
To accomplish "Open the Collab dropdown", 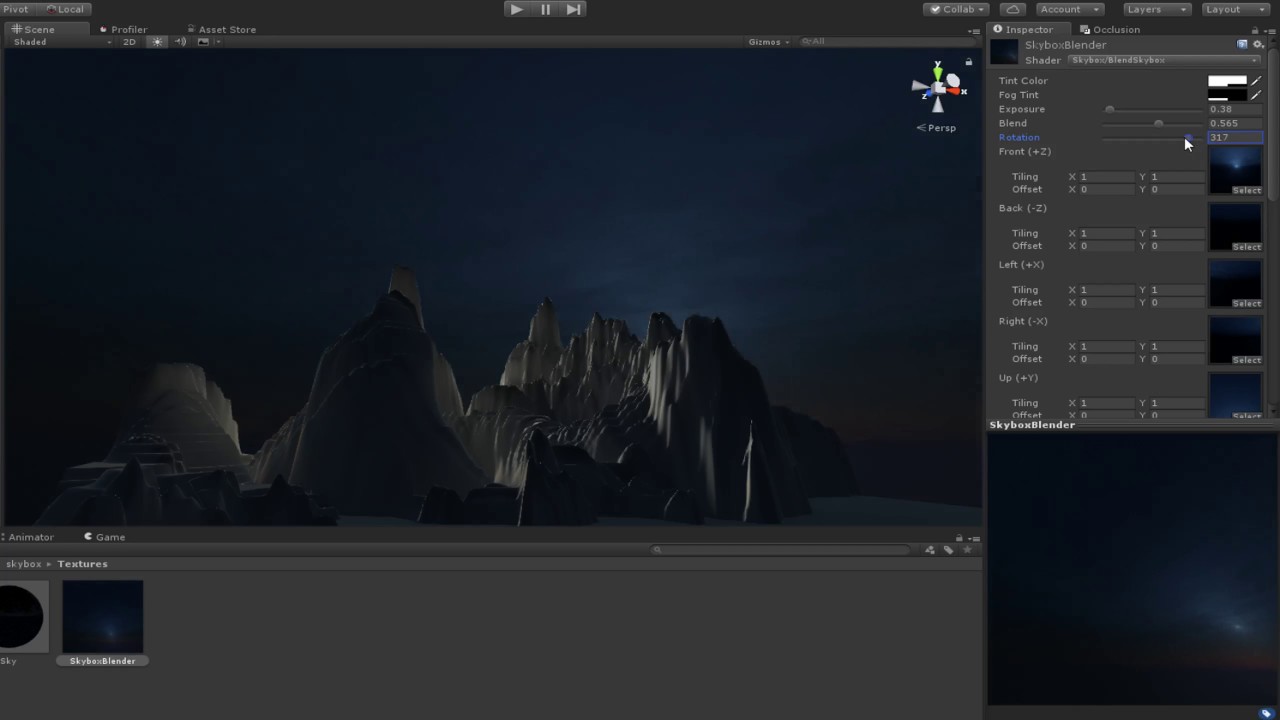I will pos(956,9).
